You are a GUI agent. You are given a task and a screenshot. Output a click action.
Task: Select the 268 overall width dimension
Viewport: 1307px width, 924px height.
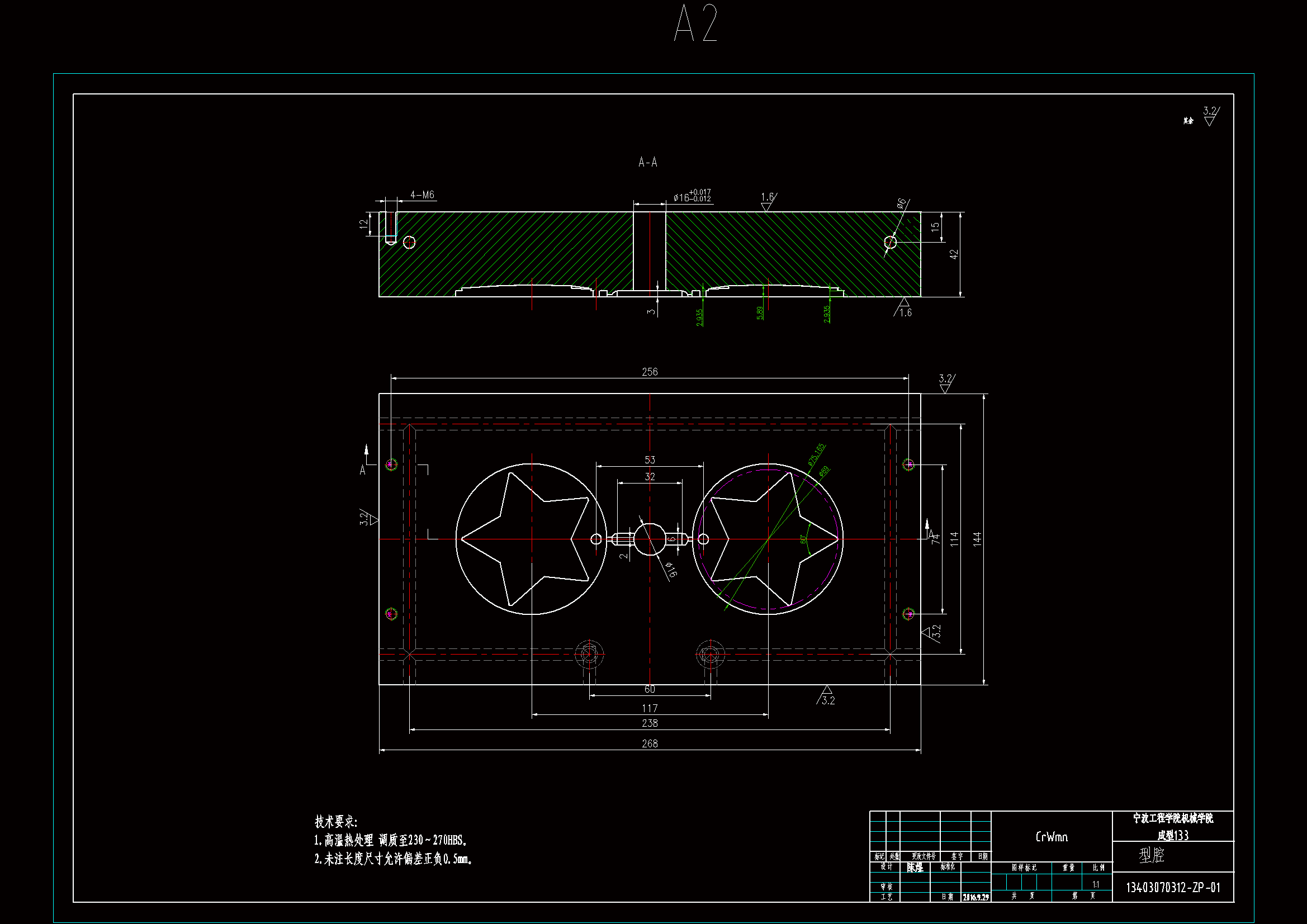pyautogui.click(x=650, y=743)
